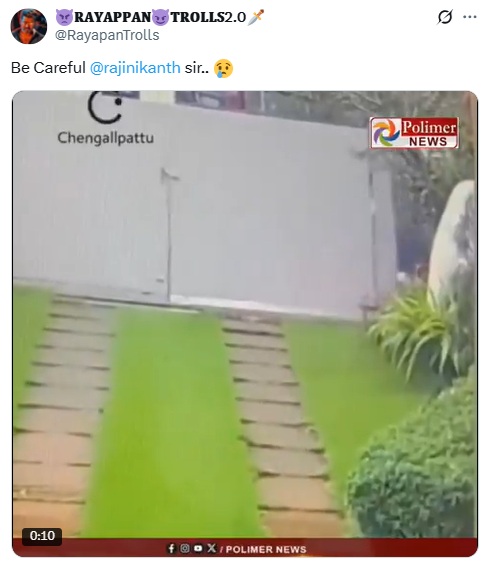Play the video showing the white gate
Image resolution: width=486 pixels, height=565 pixels.
tap(245, 324)
